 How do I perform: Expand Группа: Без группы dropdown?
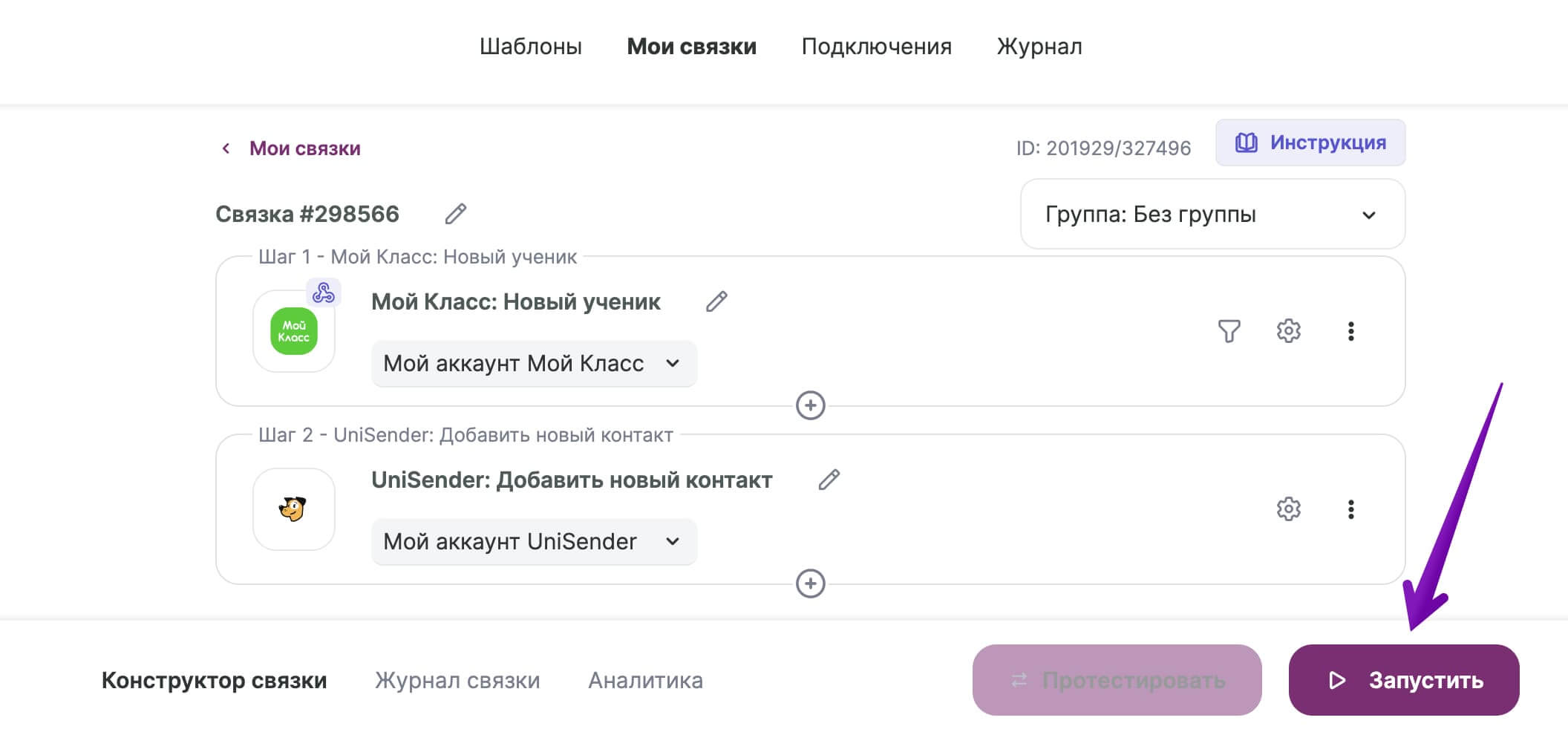click(1213, 215)
